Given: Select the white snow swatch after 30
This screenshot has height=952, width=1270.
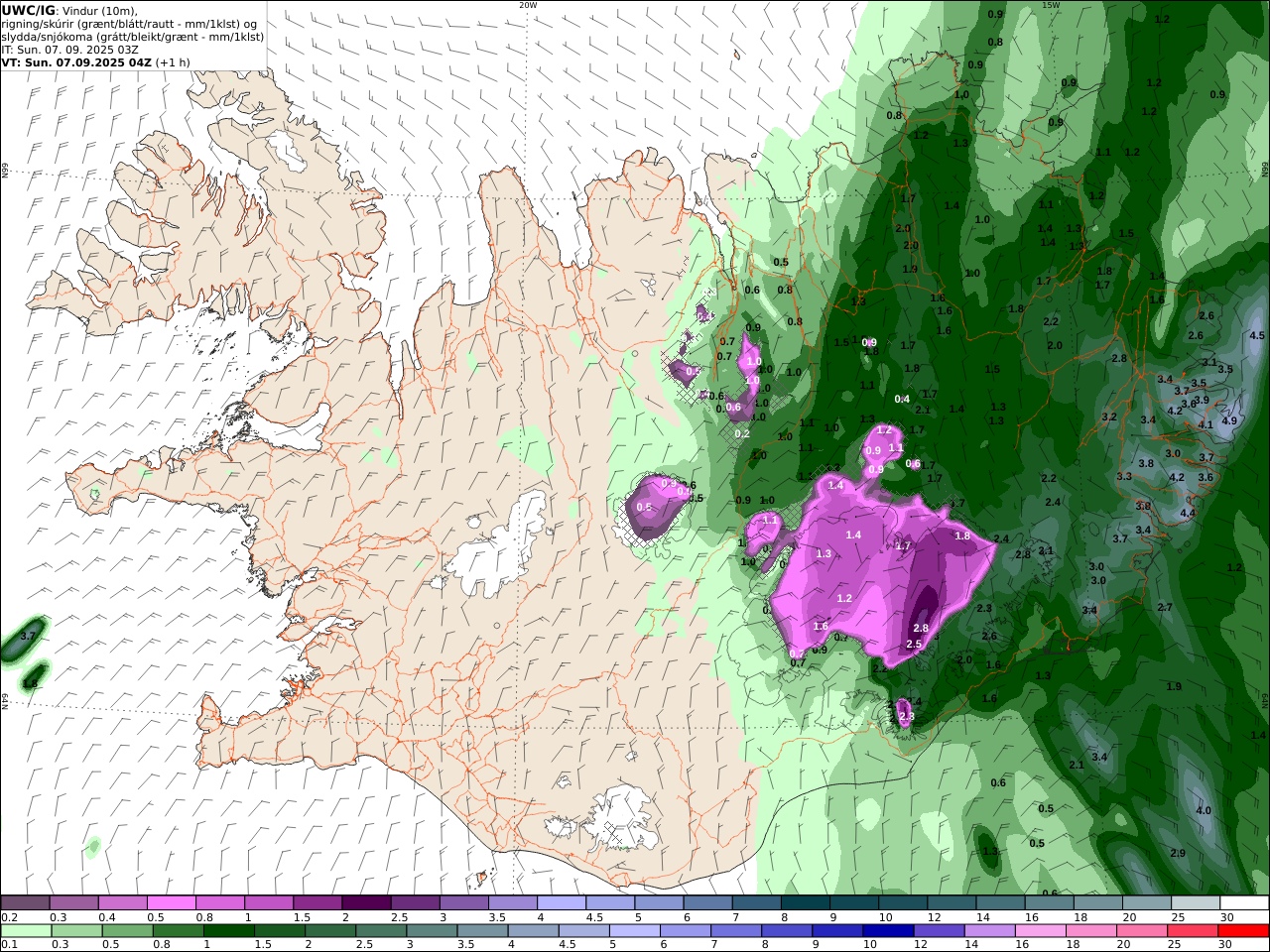Looking at the screenshot, I should click(1244, 902).
